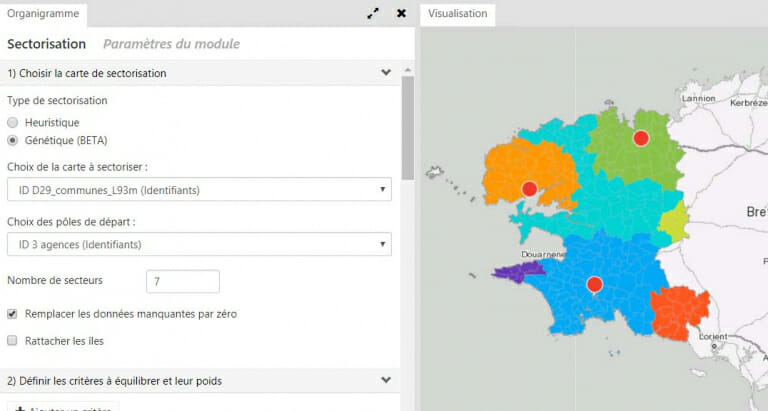Viewport: 768px width, 411px height.
Task: Close the Organigramme panel with X icon
Action: pos(401,14)
